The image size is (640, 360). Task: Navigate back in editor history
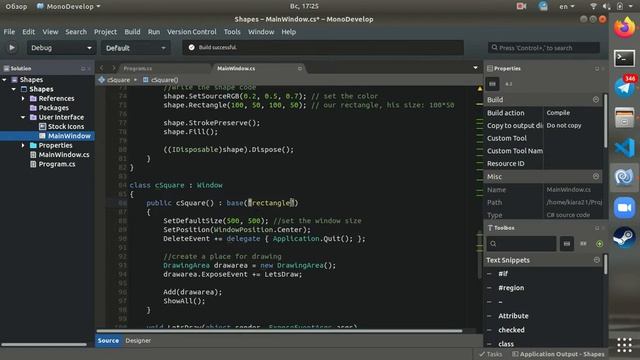tap(102, 68)
